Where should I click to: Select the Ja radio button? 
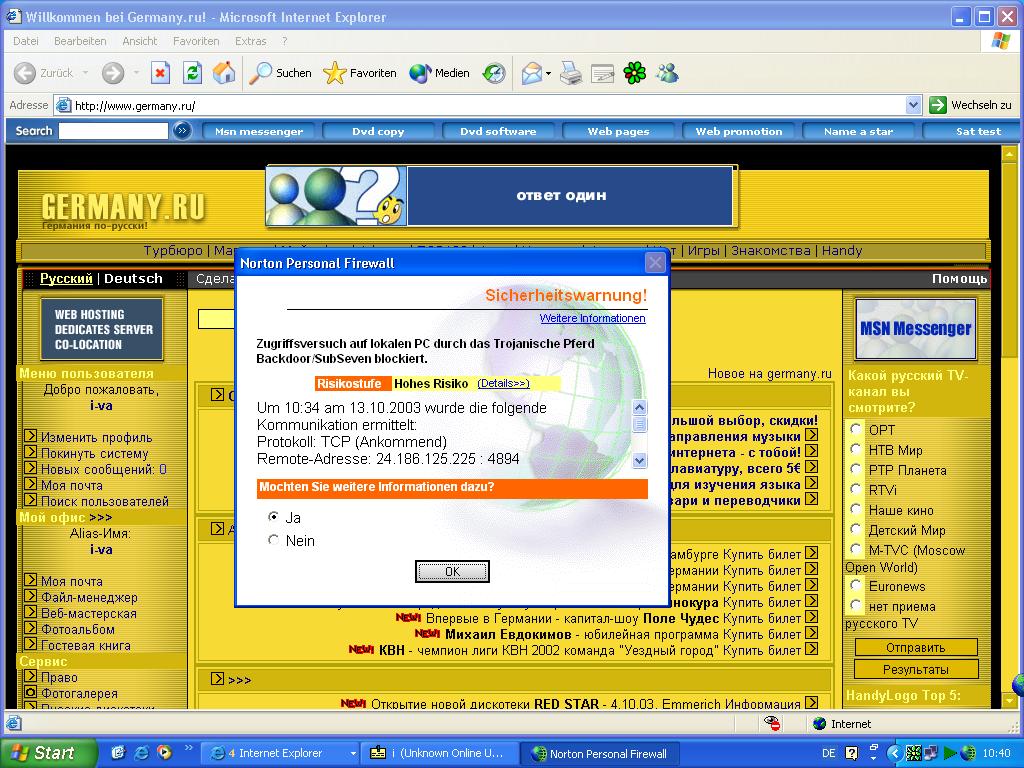(x=274, y=517)
